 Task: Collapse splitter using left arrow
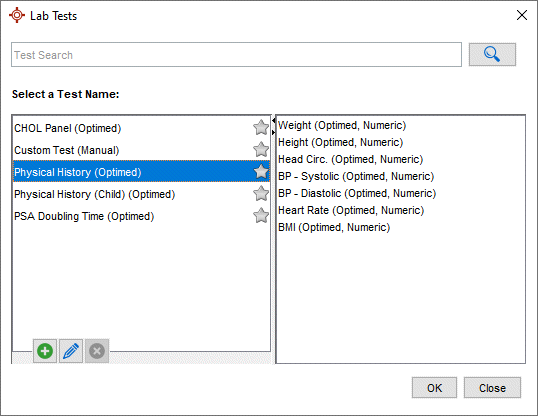pyautogui.click(x=273, y=120)
